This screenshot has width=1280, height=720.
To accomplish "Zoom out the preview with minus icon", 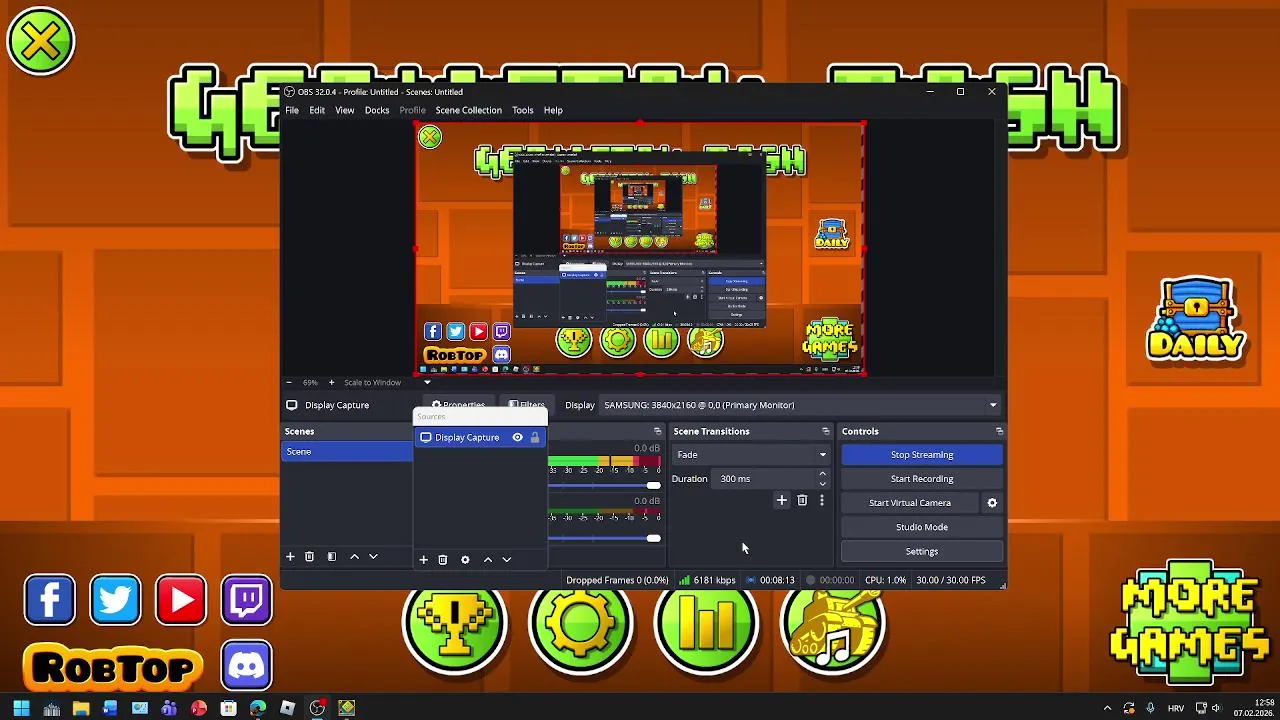I will pos(289,382).
